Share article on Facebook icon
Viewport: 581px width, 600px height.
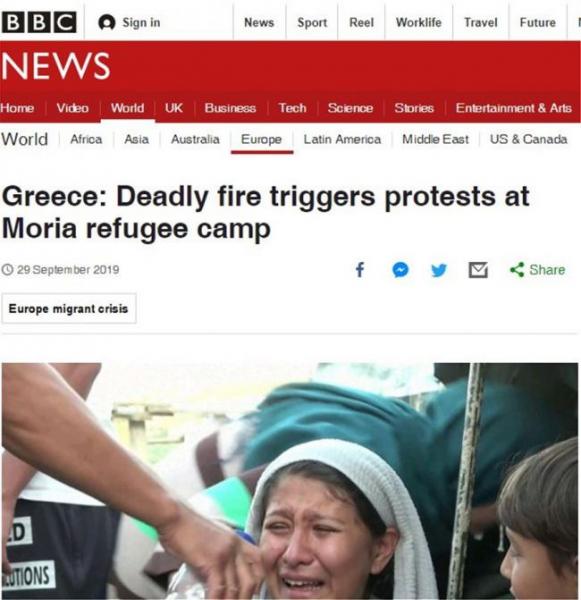[360, 270]
